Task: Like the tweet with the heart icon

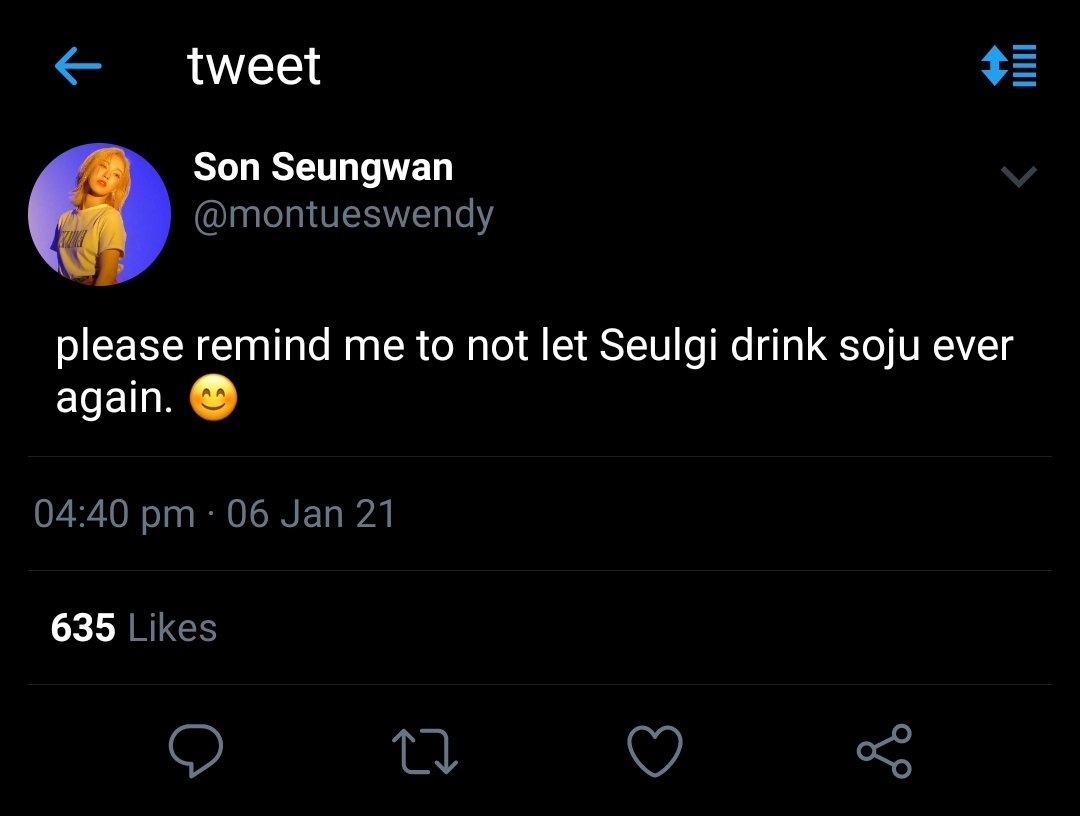Action: pos(655,751)
